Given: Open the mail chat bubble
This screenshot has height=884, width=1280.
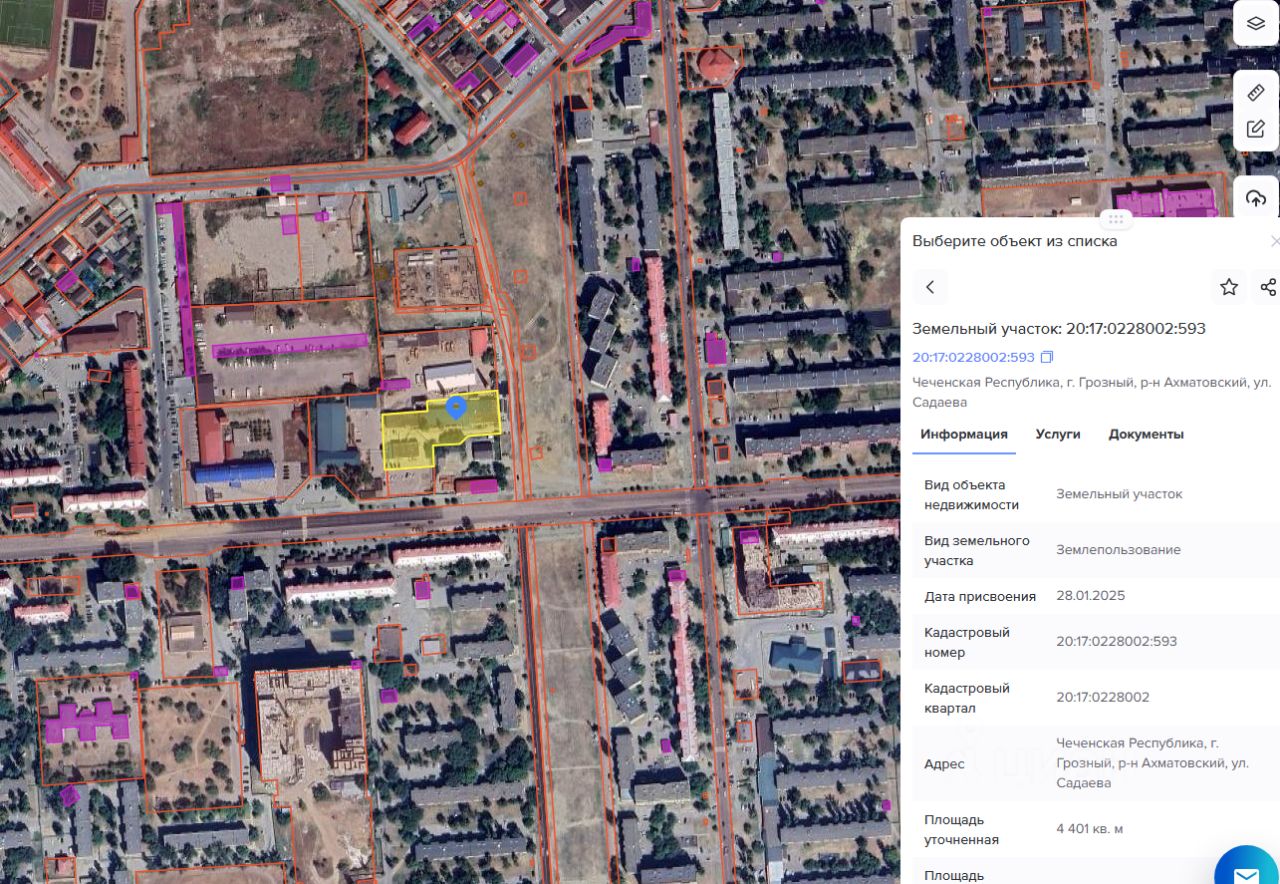Looking at the screenshot, I should 1247,872.
